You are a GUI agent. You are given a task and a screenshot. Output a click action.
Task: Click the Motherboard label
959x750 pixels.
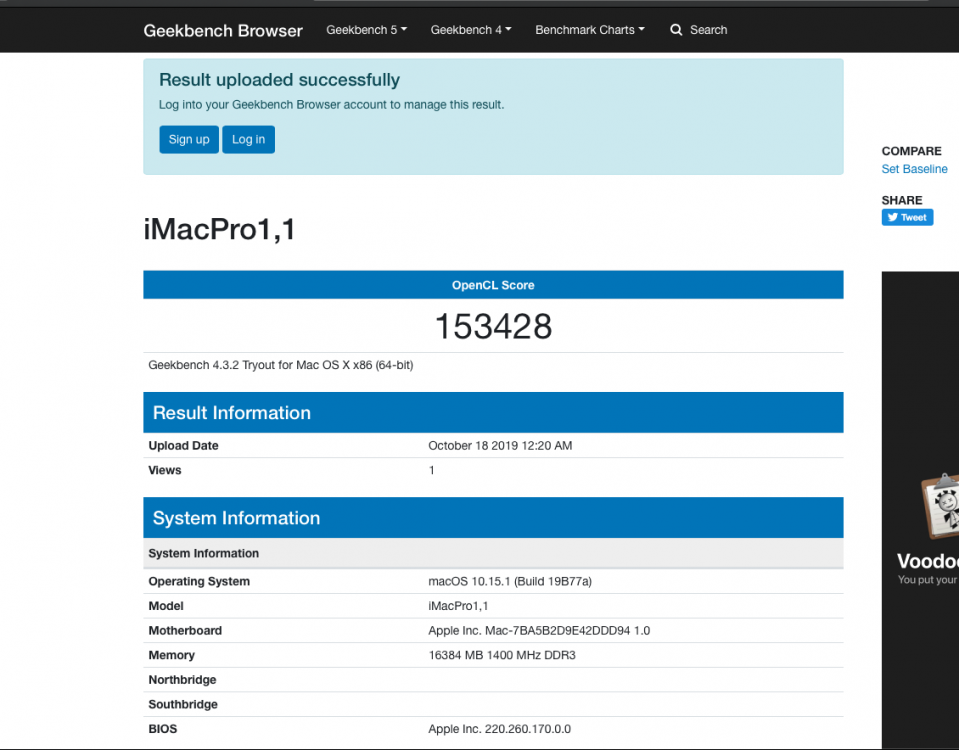pyautogui.click(x=185, y=631)
